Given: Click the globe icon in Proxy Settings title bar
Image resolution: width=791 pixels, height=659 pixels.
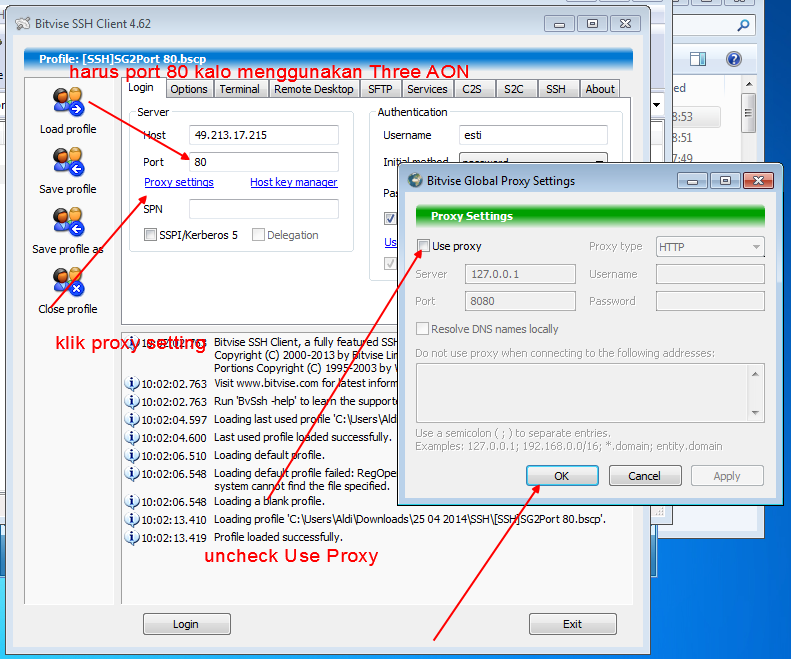Looking at the screenshot, I should point(415,180).
